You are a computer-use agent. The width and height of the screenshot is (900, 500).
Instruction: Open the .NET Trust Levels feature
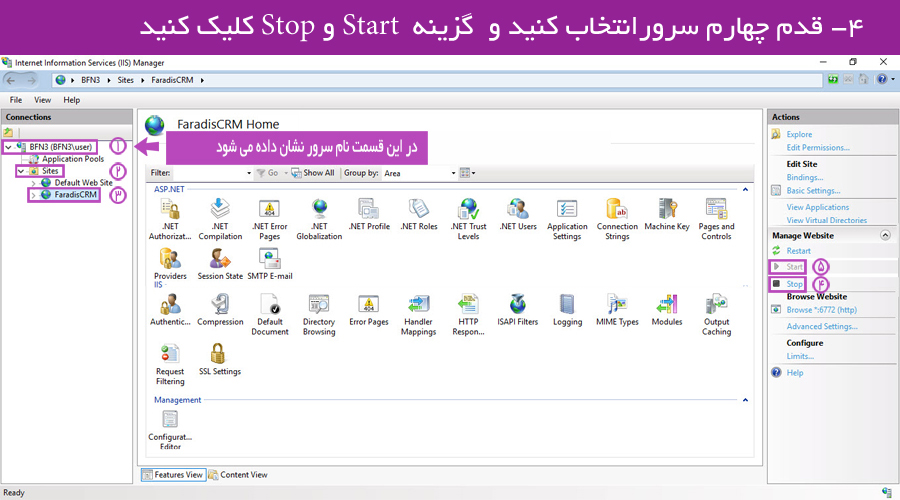[468, 219]
